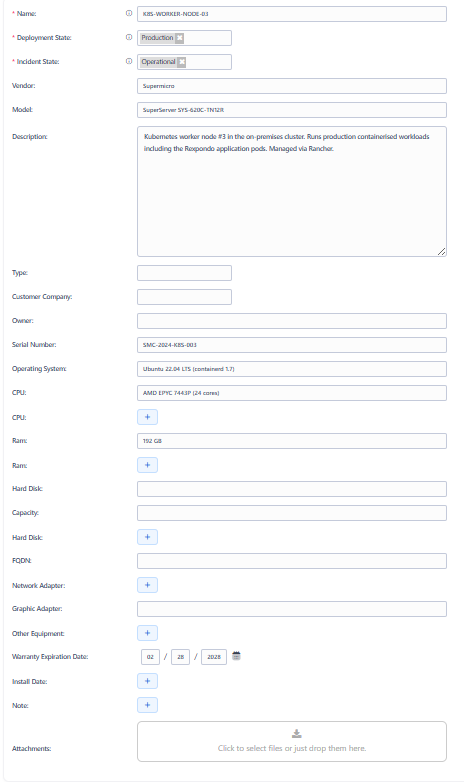Open the warranty expiration calendar picker
The height and width of the screenshot is (782, 464).
[x=236, y=656]
